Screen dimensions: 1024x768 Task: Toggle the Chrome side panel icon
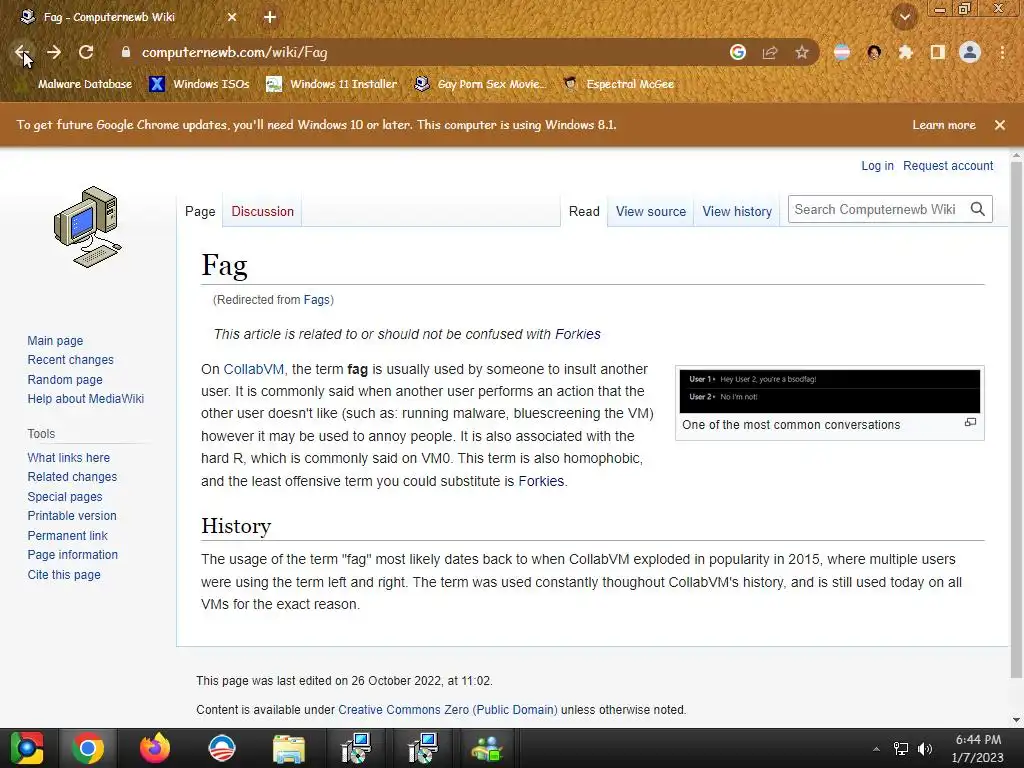coord(938,52)
